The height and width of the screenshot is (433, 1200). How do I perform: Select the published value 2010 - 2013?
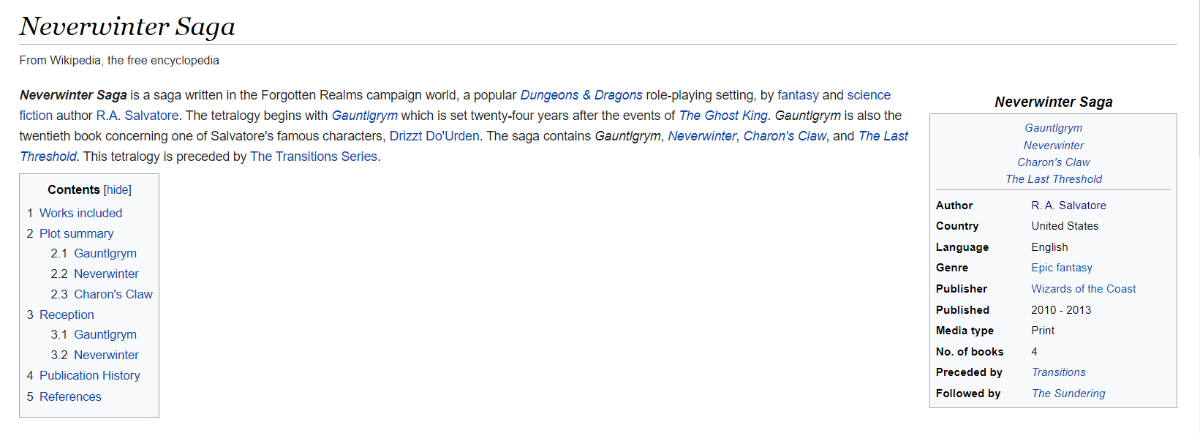click(x=1062, y=310)
